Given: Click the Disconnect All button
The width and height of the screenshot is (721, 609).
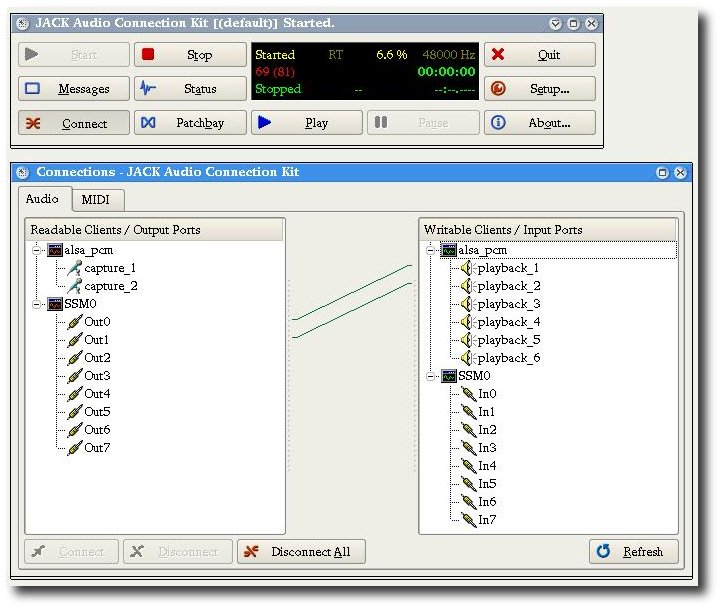Looking at the screenshot, I should pyautogui.click(x=302, y=552).
